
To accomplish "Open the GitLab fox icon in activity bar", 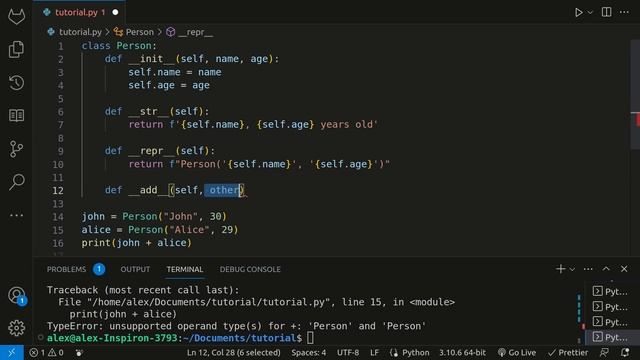I will coord(16,17).
